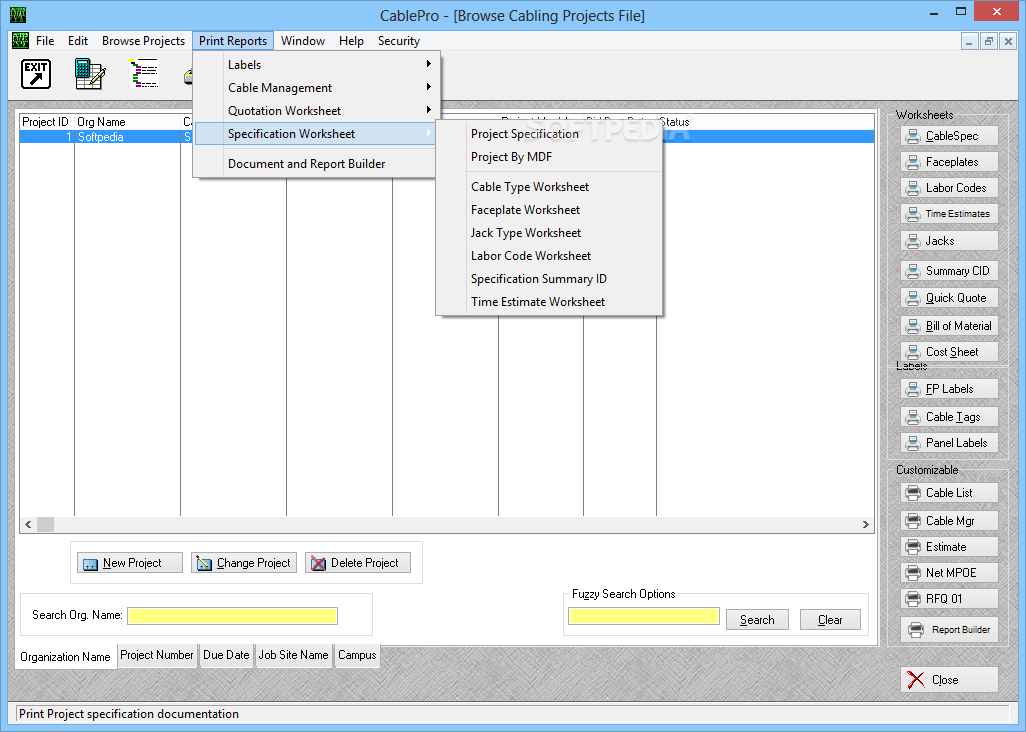Click the RFQ 01 printer icon
This screenshot has width=1026, height=732.
click(913, 599)
